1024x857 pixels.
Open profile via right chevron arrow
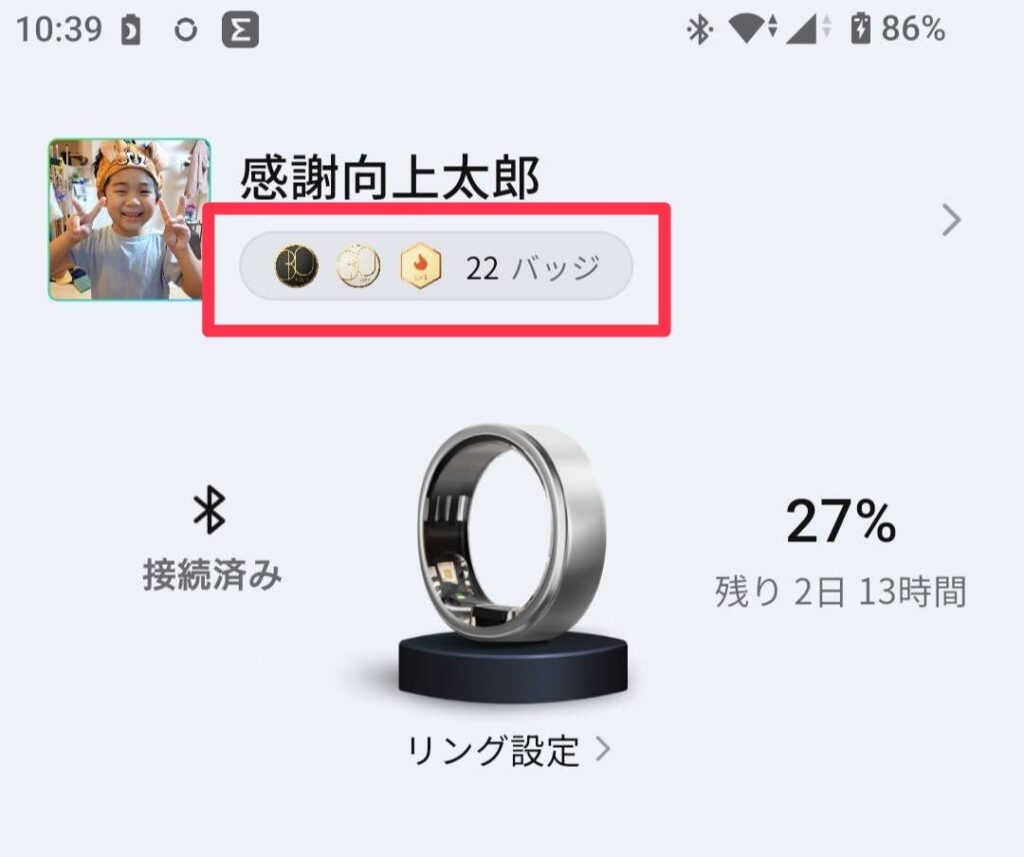click(x=952, y=220)
